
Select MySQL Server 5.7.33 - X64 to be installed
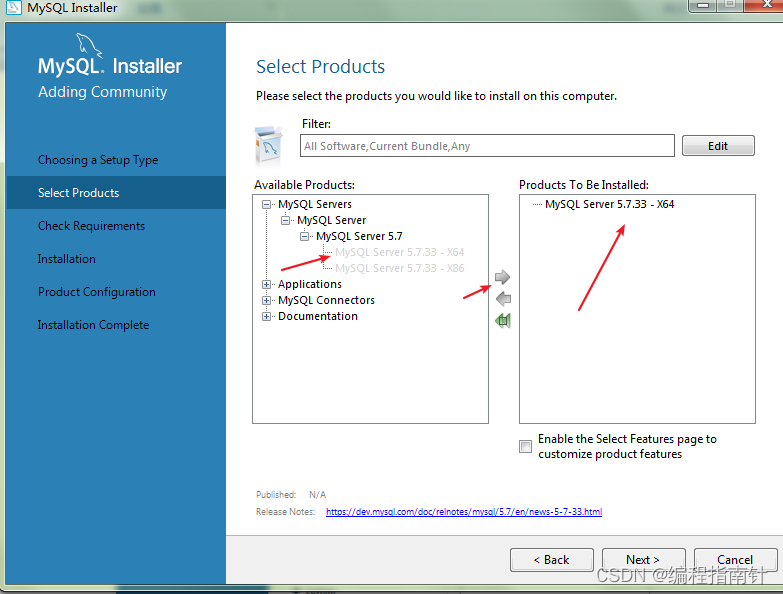[610, 204]
